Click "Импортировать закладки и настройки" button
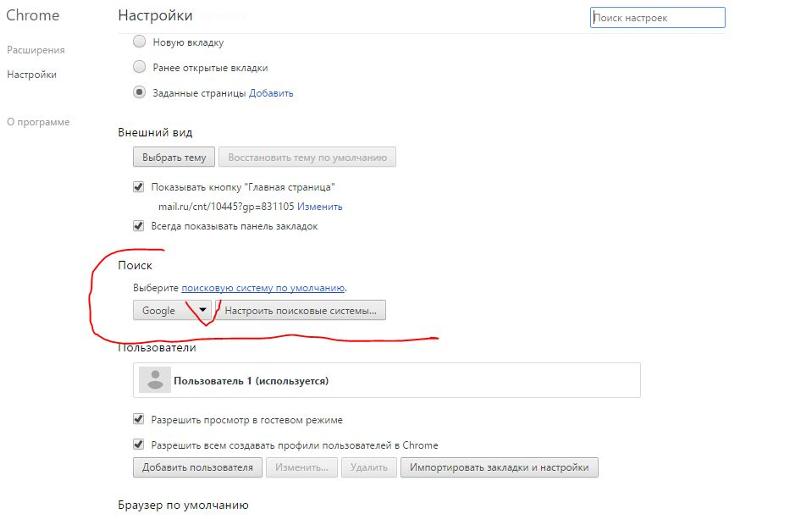Viewport: 800px width, 519px height. click(x=499, y=467)
